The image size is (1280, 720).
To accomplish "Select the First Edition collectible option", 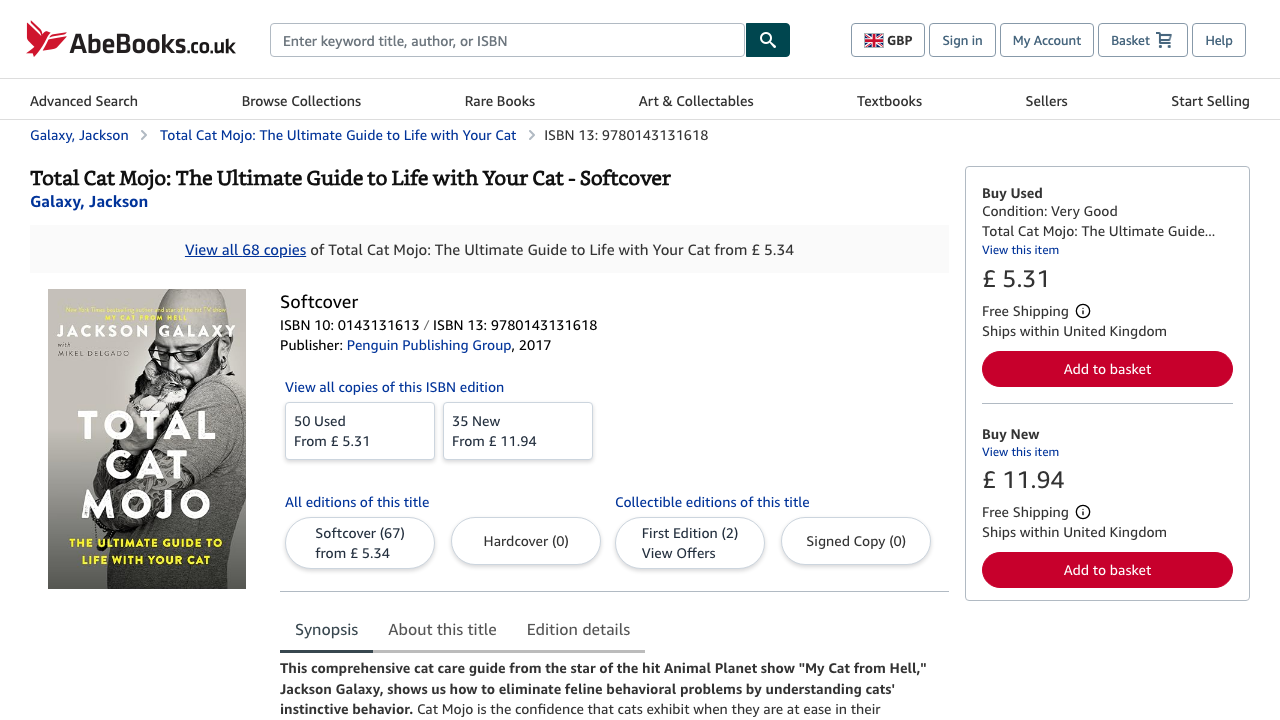I will coord(689,543).
